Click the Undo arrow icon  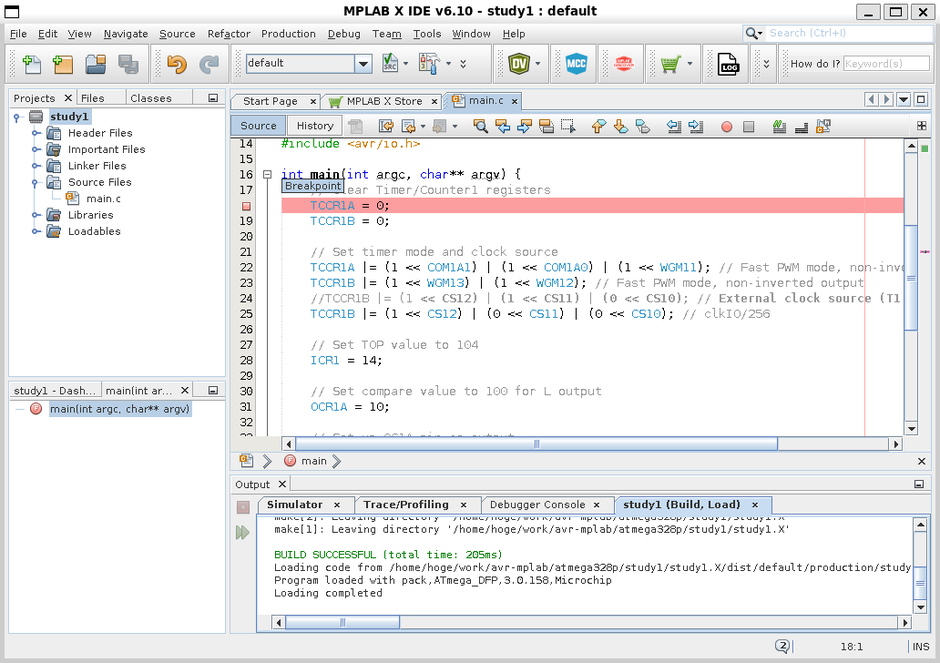click(177, 64)
